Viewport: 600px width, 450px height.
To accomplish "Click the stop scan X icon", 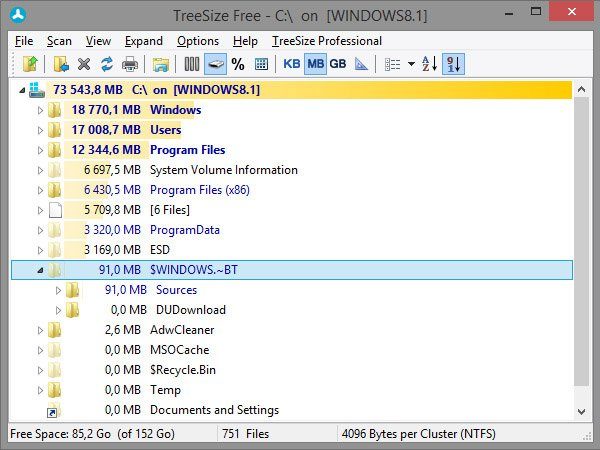I will [84, 64].
